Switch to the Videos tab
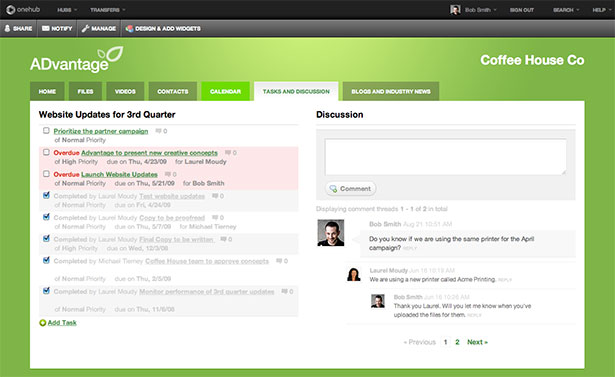 [x=125, y=91]
